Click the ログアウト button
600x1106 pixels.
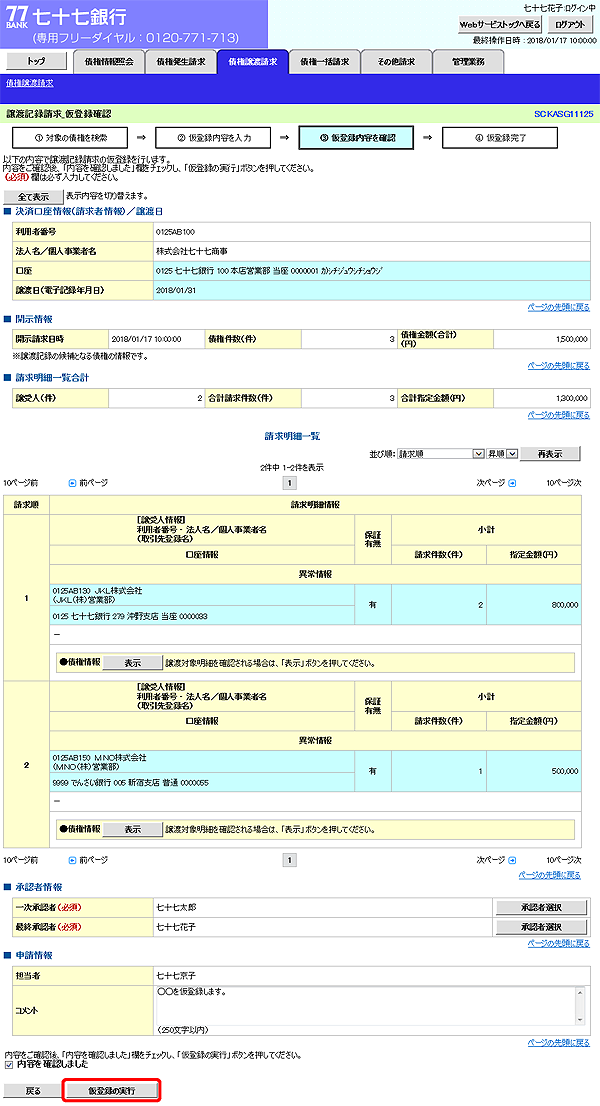[572, 25]
